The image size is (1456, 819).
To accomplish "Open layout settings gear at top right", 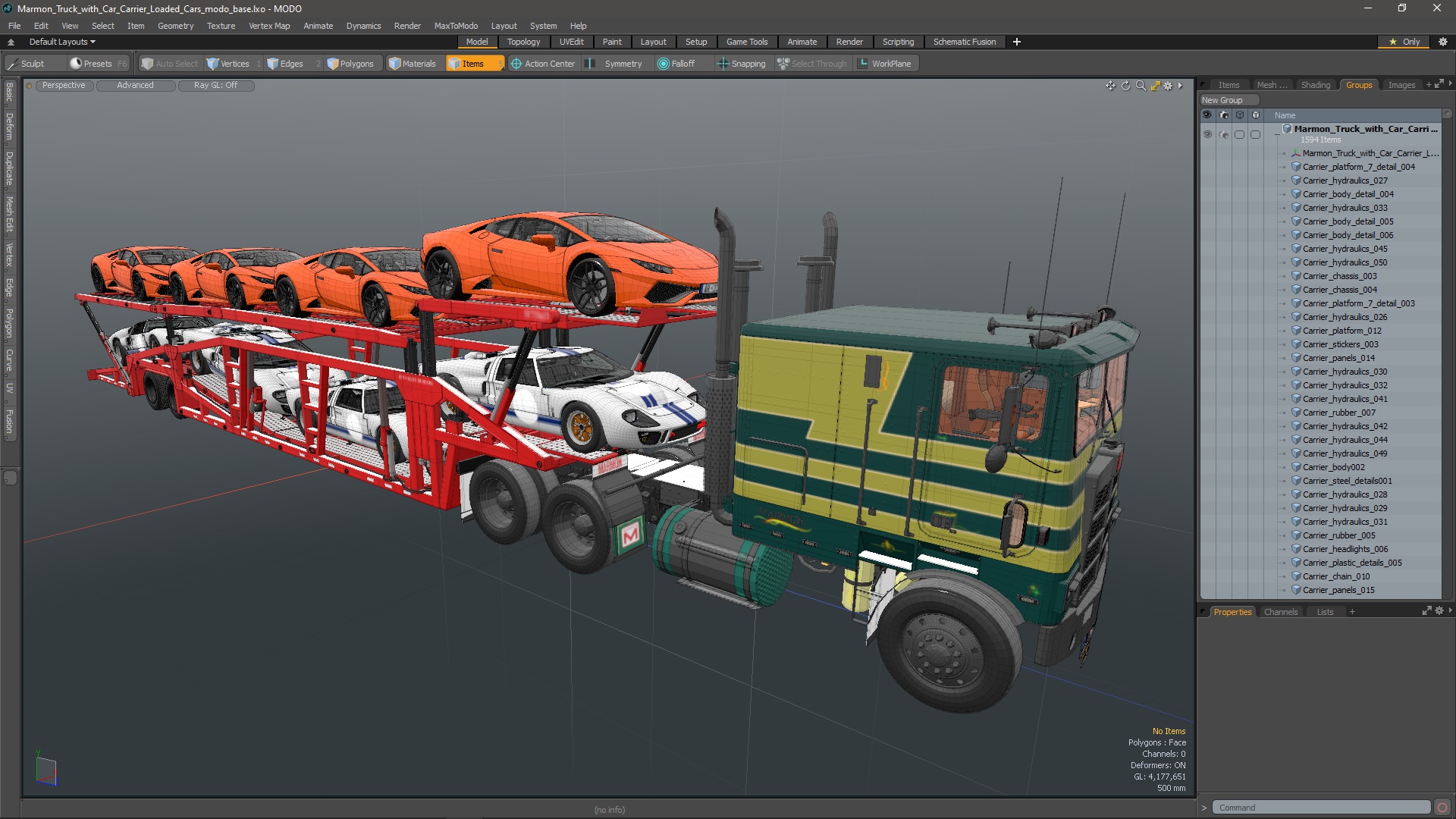I will click(1443, 42).
